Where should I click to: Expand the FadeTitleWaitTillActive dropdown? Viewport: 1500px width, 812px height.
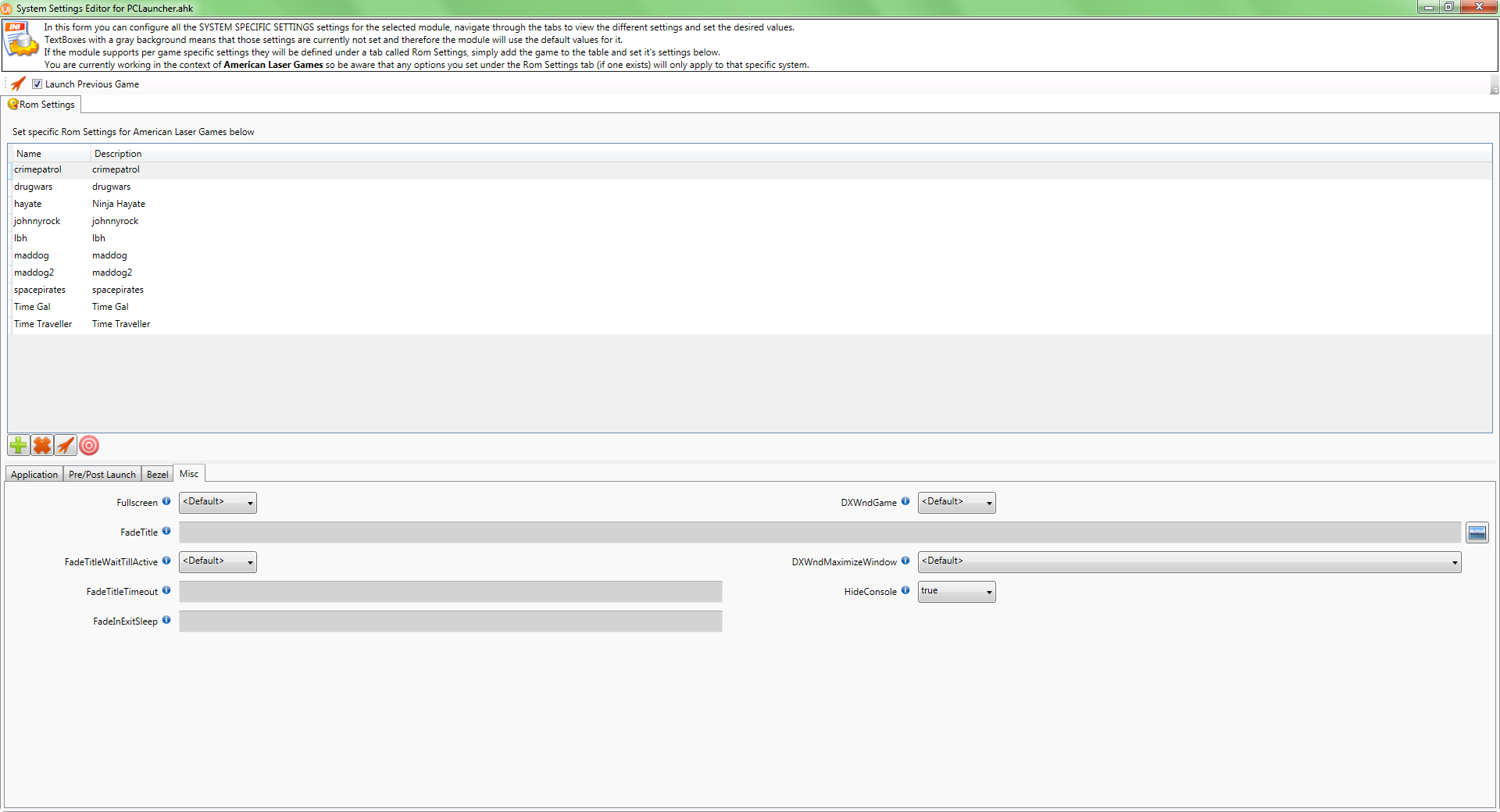coord(218,562)
